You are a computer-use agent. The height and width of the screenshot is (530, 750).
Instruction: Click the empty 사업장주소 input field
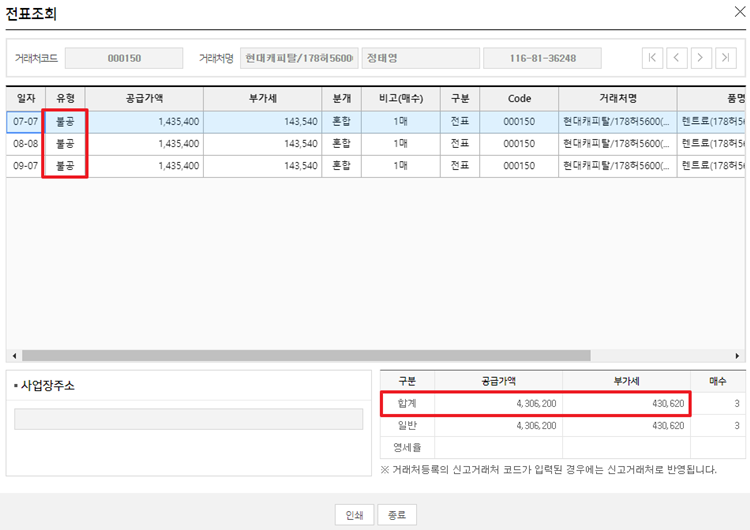(x=188, y=419)
